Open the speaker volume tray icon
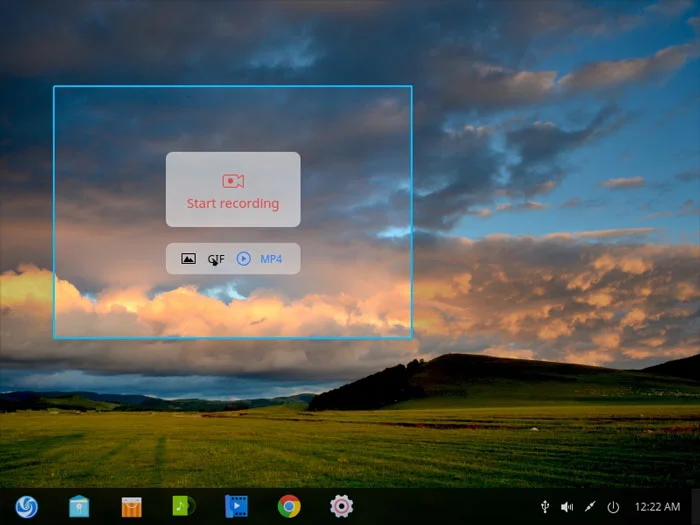The image size is (700, 525). (567, 507)
